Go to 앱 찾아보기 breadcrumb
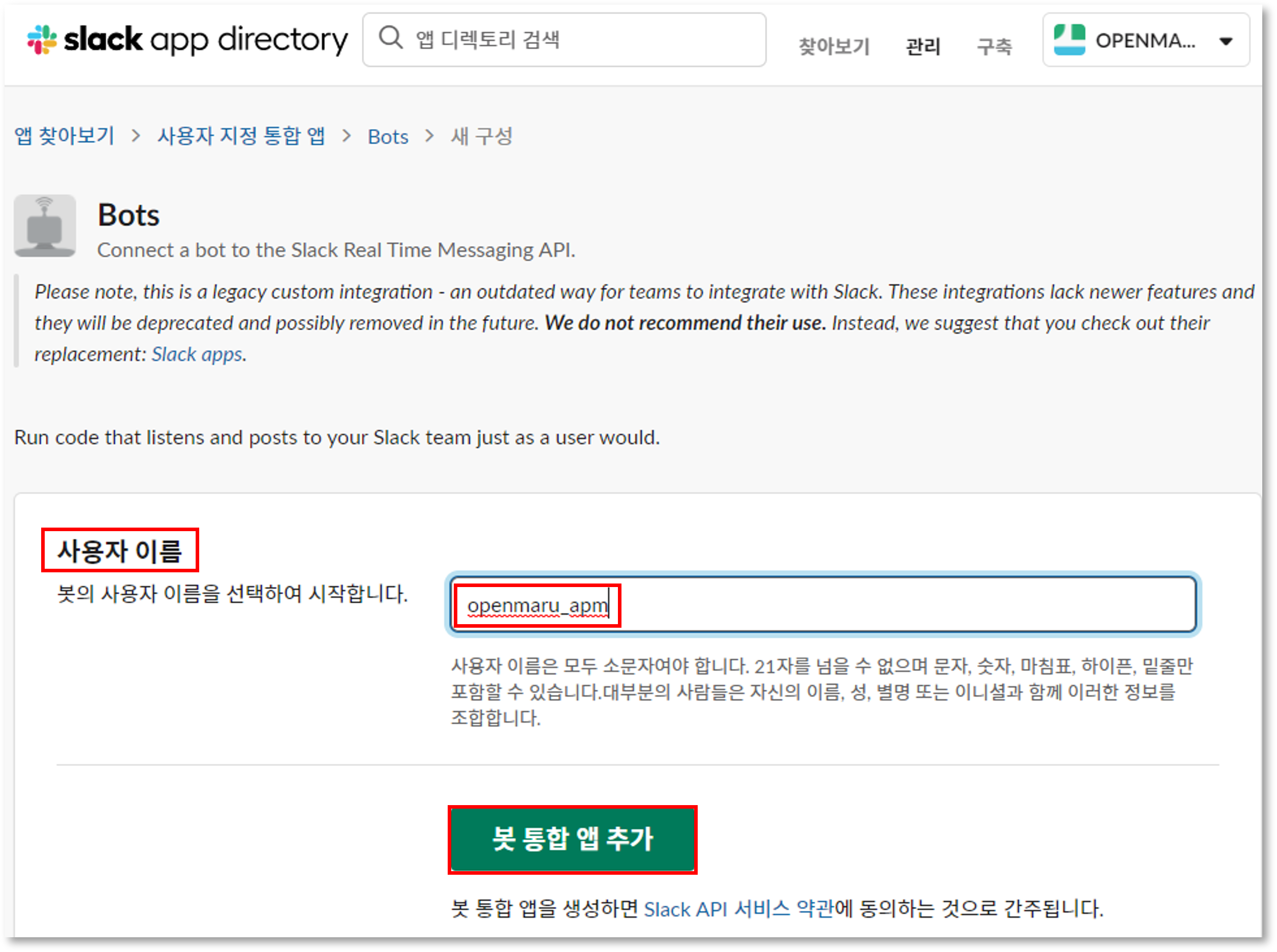 65,137
